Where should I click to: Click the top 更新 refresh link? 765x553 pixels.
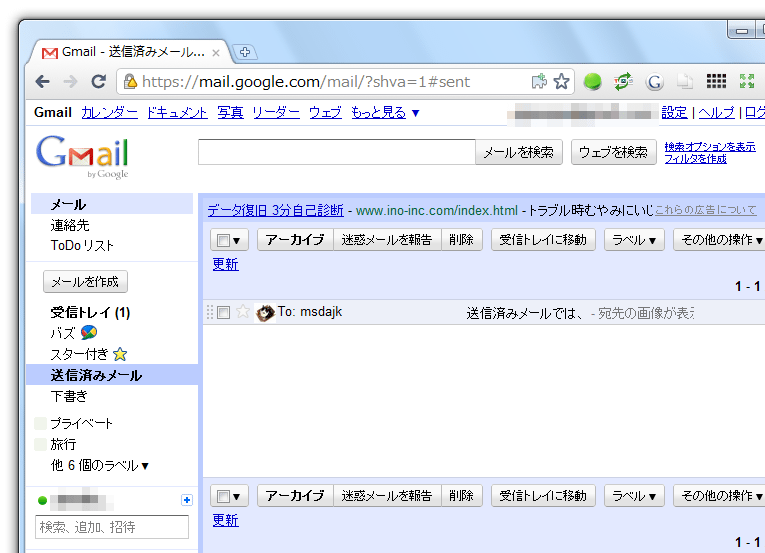225,264
